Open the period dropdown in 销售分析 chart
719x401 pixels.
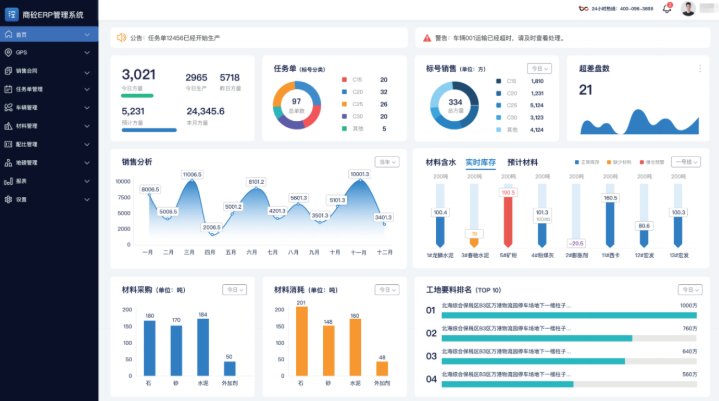(x=387, y=162)
